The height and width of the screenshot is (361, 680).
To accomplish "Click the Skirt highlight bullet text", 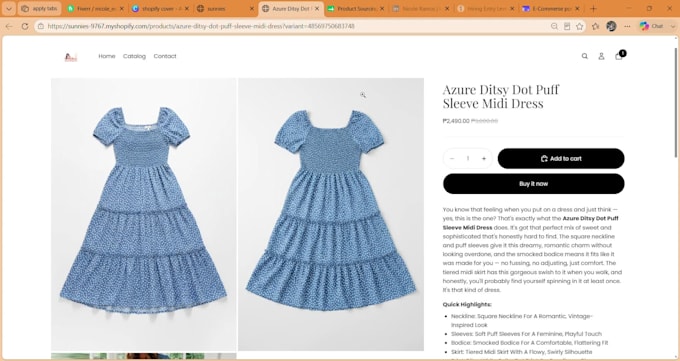I will [521, 352].
